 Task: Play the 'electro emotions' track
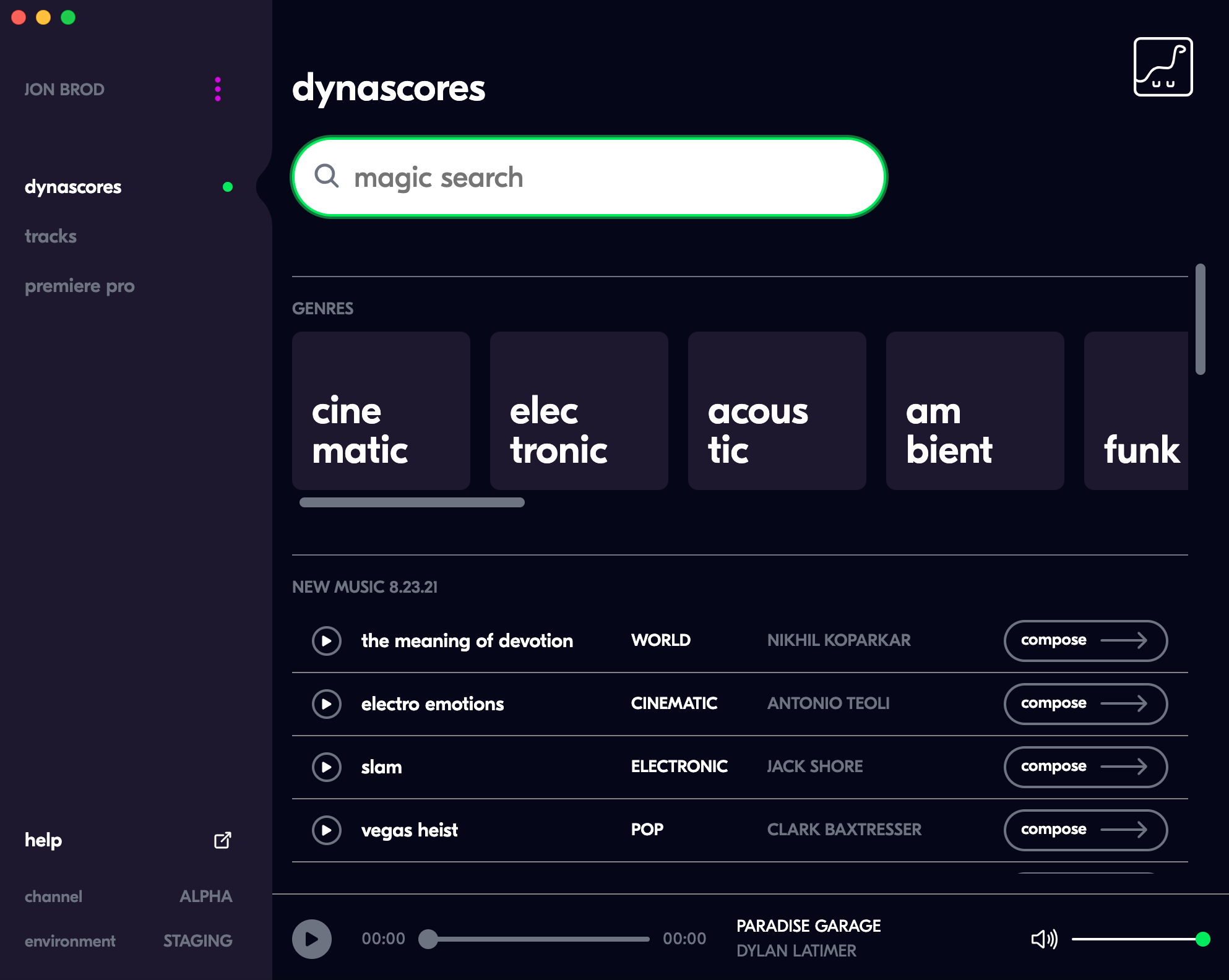(x=326, y=703)
